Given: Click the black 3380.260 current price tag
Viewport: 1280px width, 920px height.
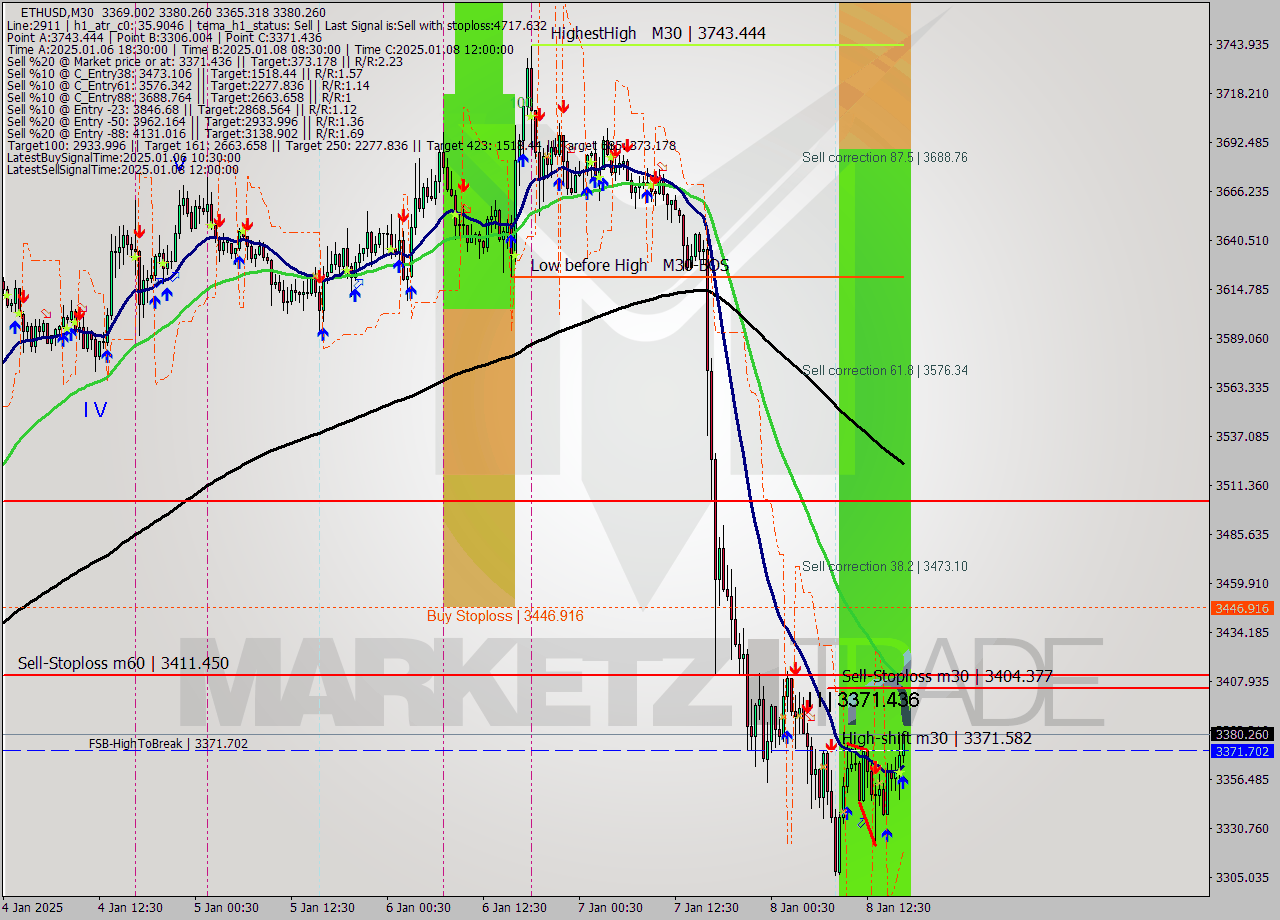Looking at the screenshot, I should pyautogui.click(x=1240, y=733).
